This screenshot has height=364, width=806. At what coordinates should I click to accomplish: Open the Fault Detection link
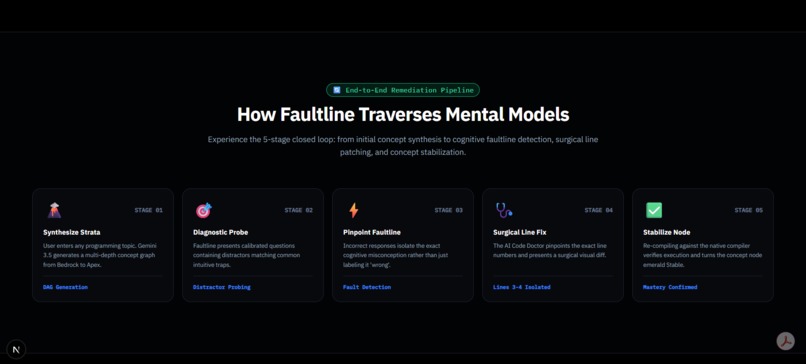367,287
